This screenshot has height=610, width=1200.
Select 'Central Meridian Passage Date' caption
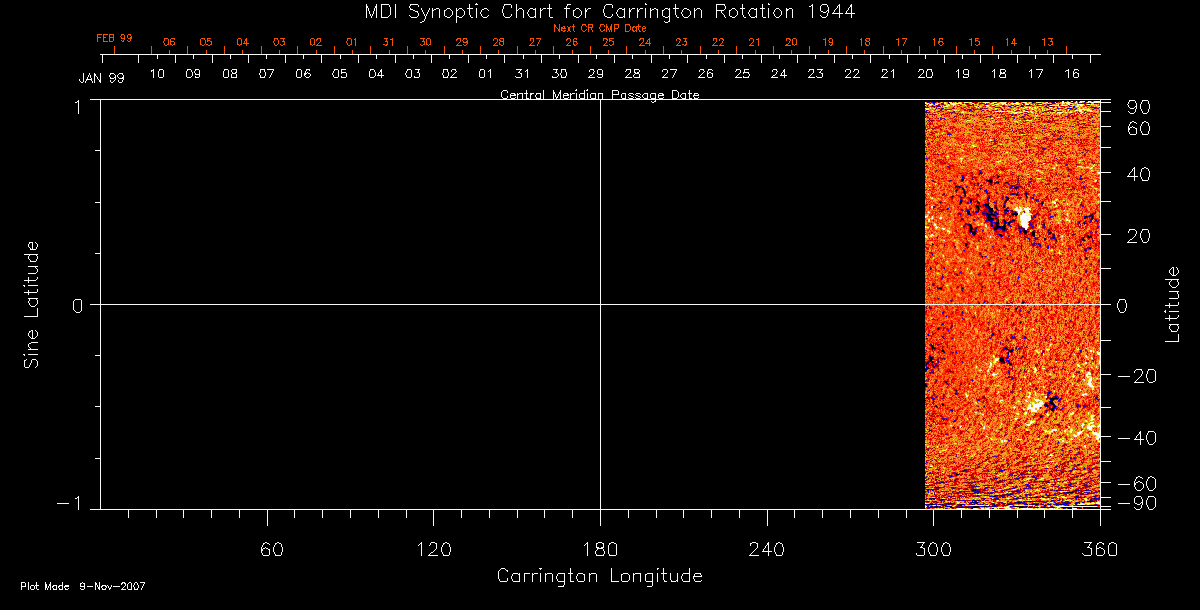point(599,95)
